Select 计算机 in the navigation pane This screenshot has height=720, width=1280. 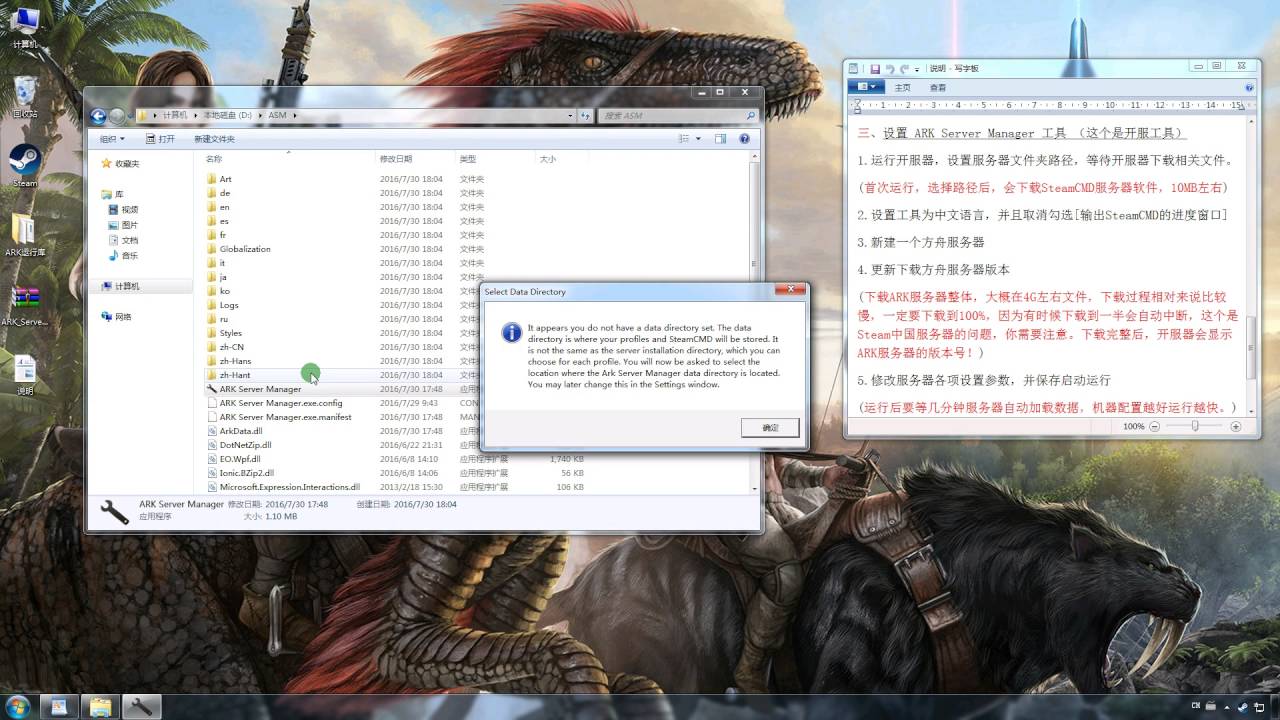[x=120, y=286]
